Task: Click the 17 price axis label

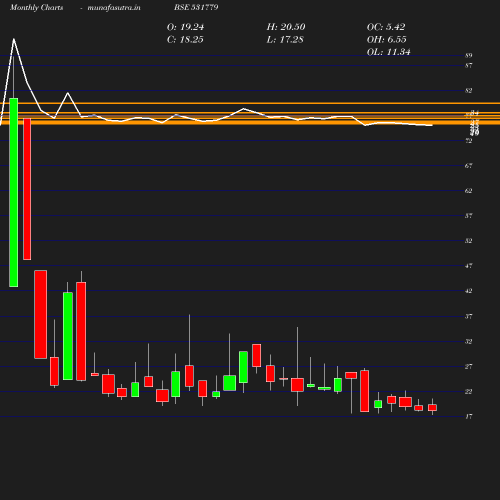Action: click(469, 416)
